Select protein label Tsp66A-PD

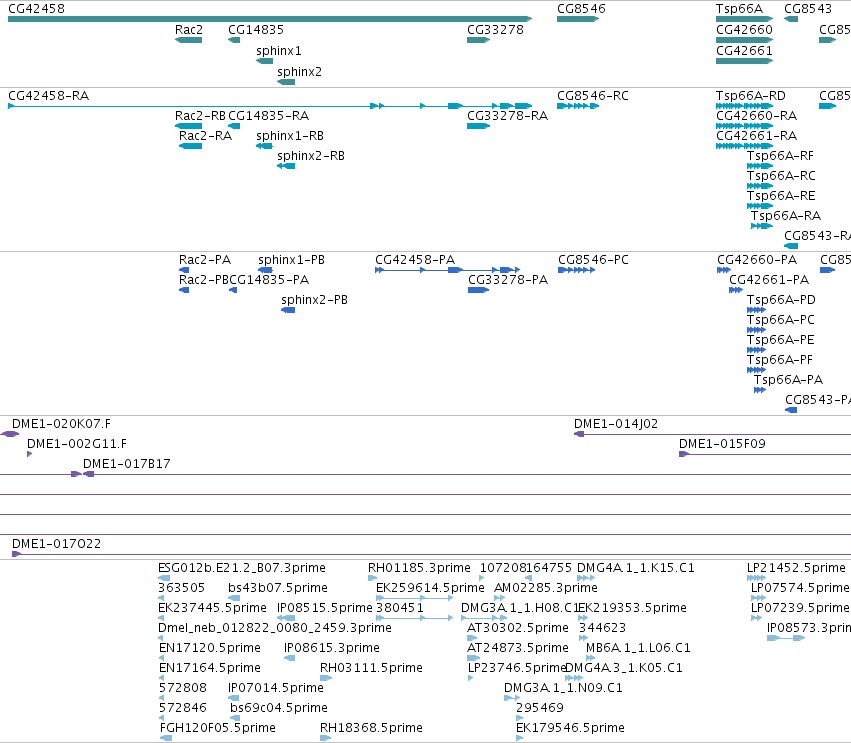pyautogui.click(x=781, y=300)
